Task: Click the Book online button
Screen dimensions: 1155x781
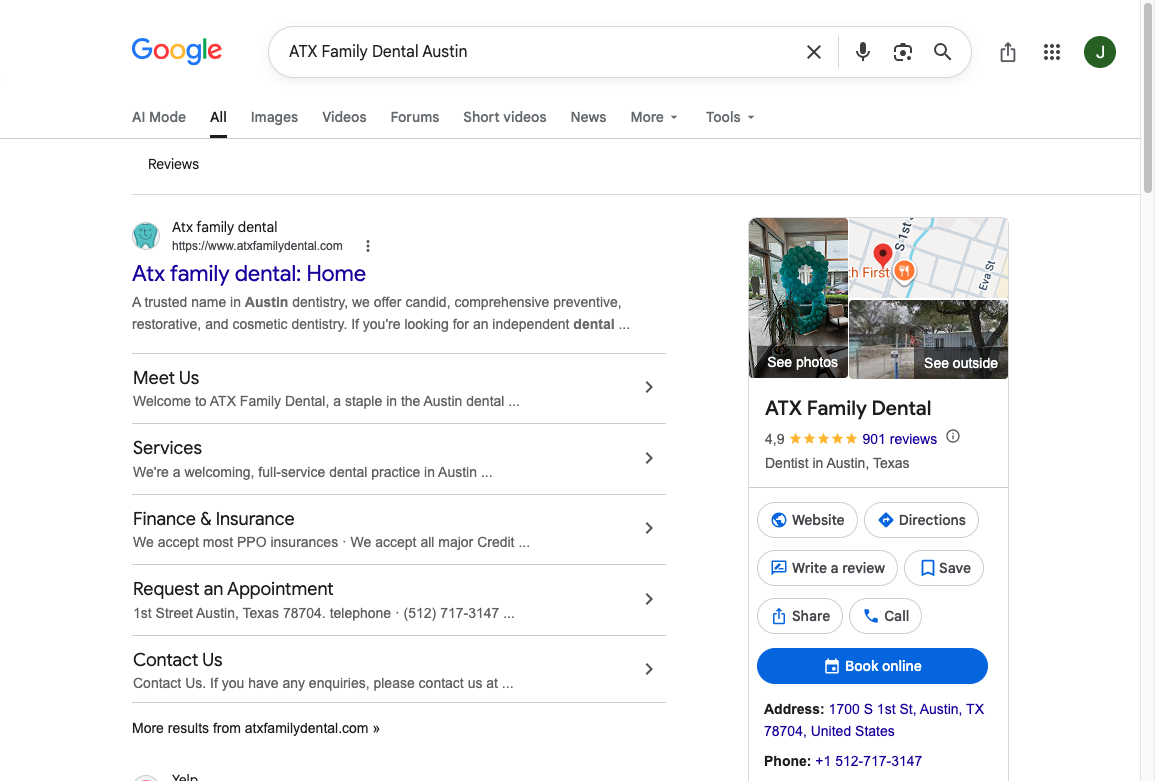Action: [872, 666]
